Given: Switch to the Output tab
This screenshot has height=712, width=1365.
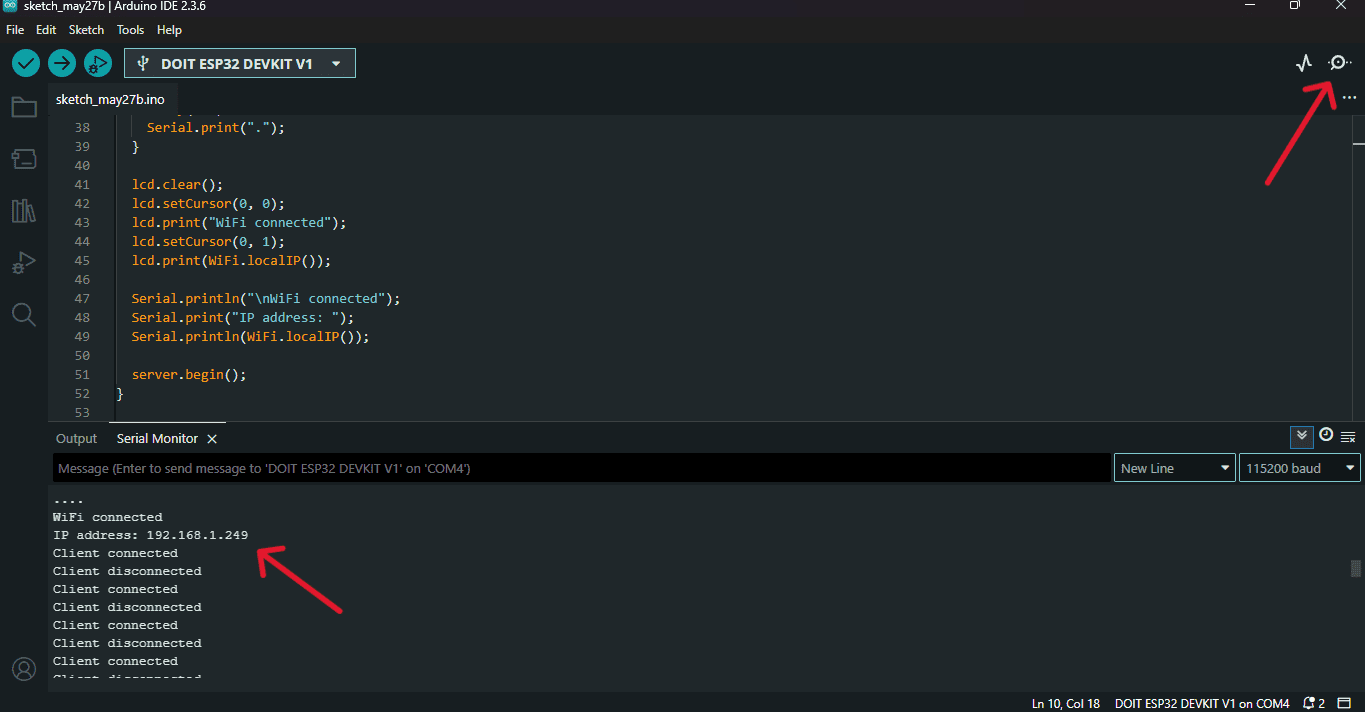Looking at the screenshot, I should [x=77, y=439].
